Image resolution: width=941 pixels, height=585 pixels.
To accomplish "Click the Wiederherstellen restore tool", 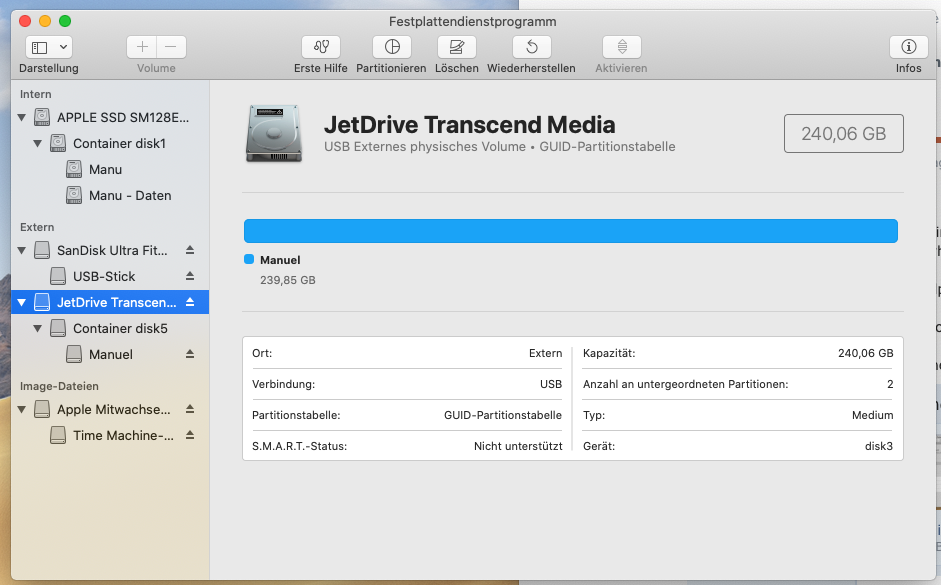I will click(532, 47).
